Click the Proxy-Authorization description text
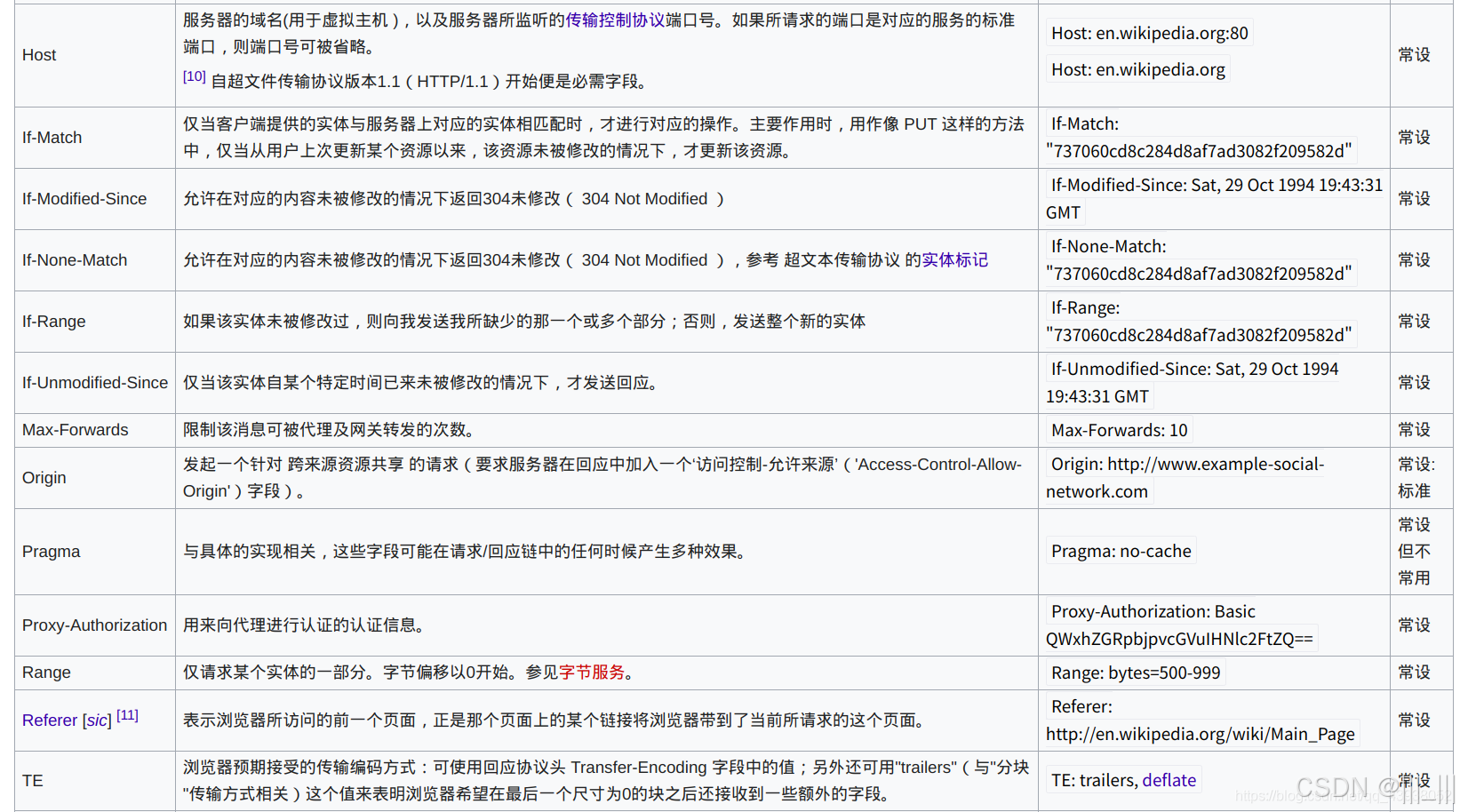1460x812 pixels. tap(303, 625)
